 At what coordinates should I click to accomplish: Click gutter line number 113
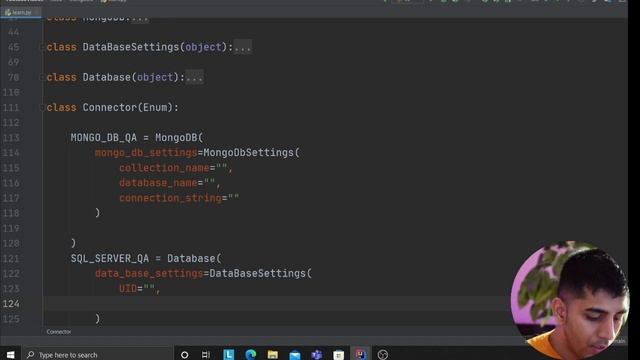11,138
